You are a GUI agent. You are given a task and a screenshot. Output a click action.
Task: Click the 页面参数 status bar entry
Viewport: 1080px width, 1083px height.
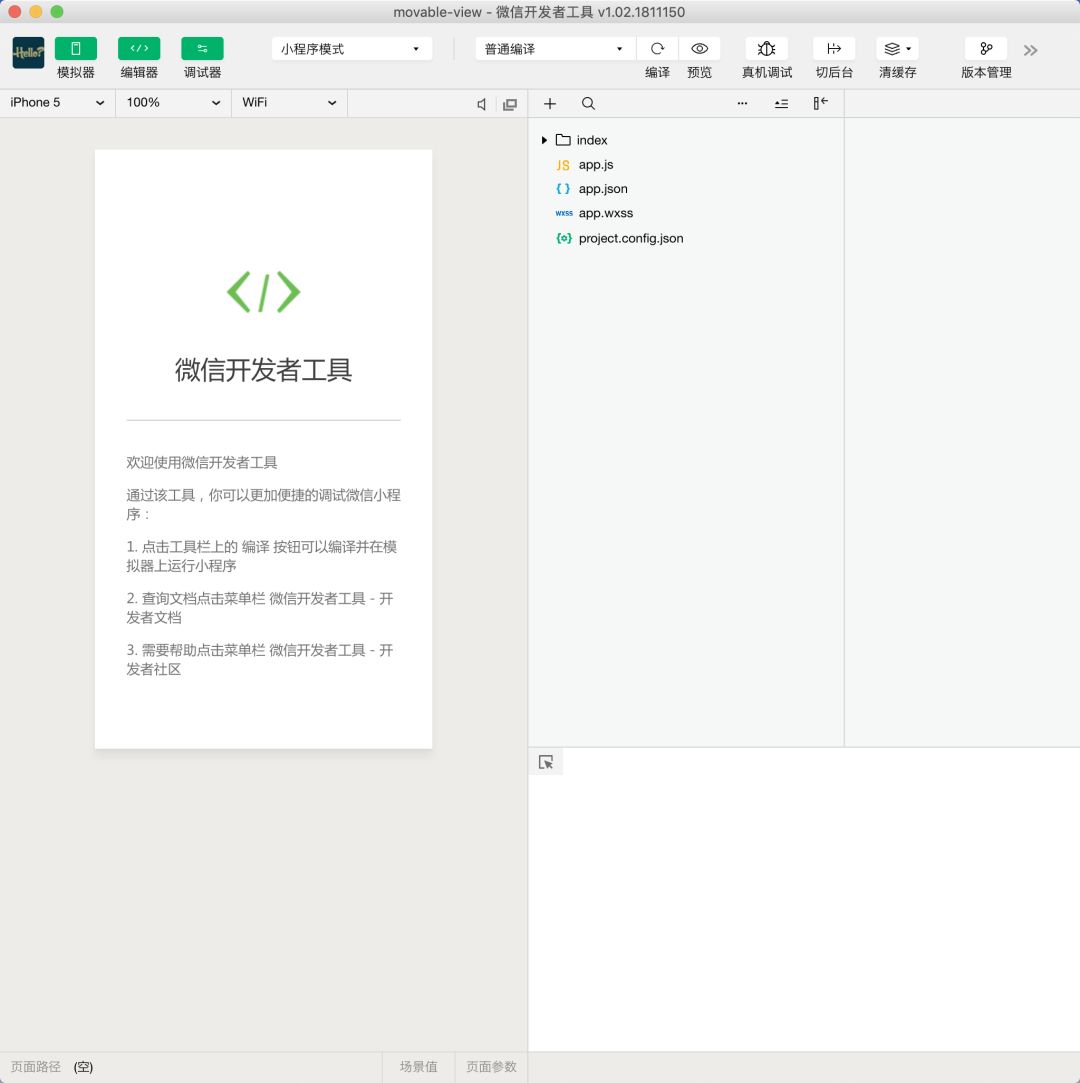click(x=491, y=1066)
